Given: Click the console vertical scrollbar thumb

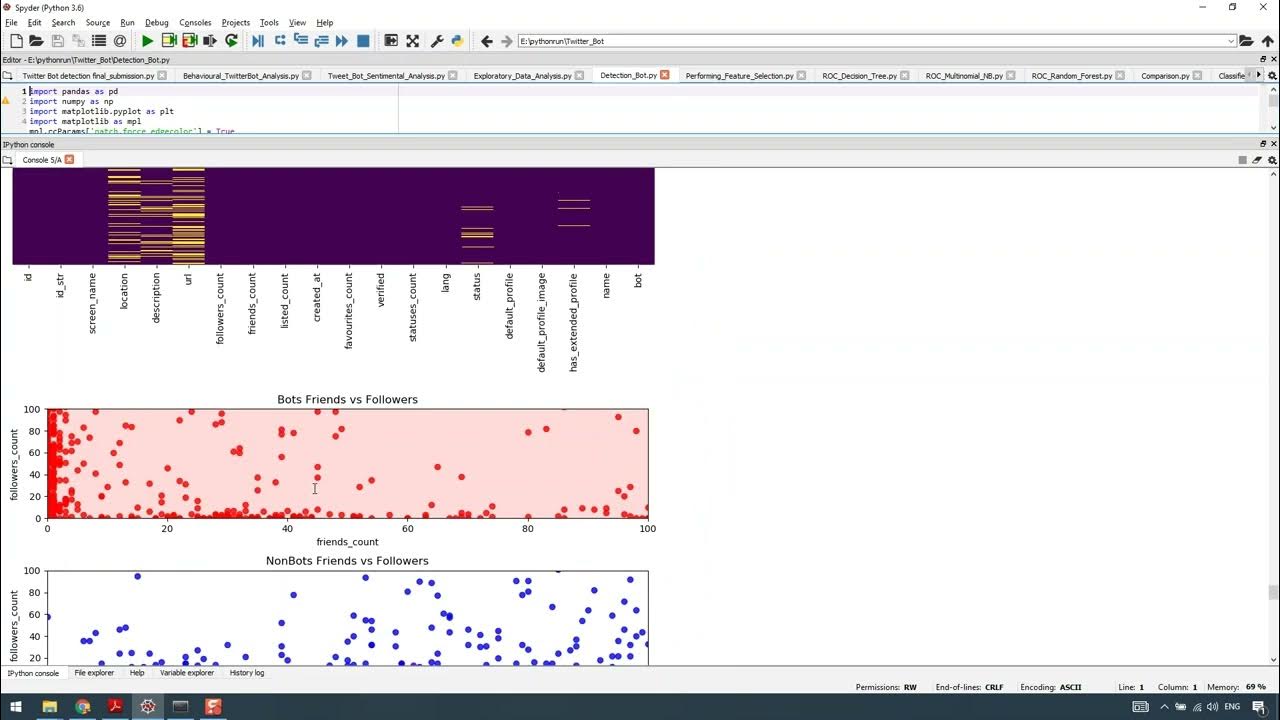Looking at the screenshot, I should click(1273, 593).
